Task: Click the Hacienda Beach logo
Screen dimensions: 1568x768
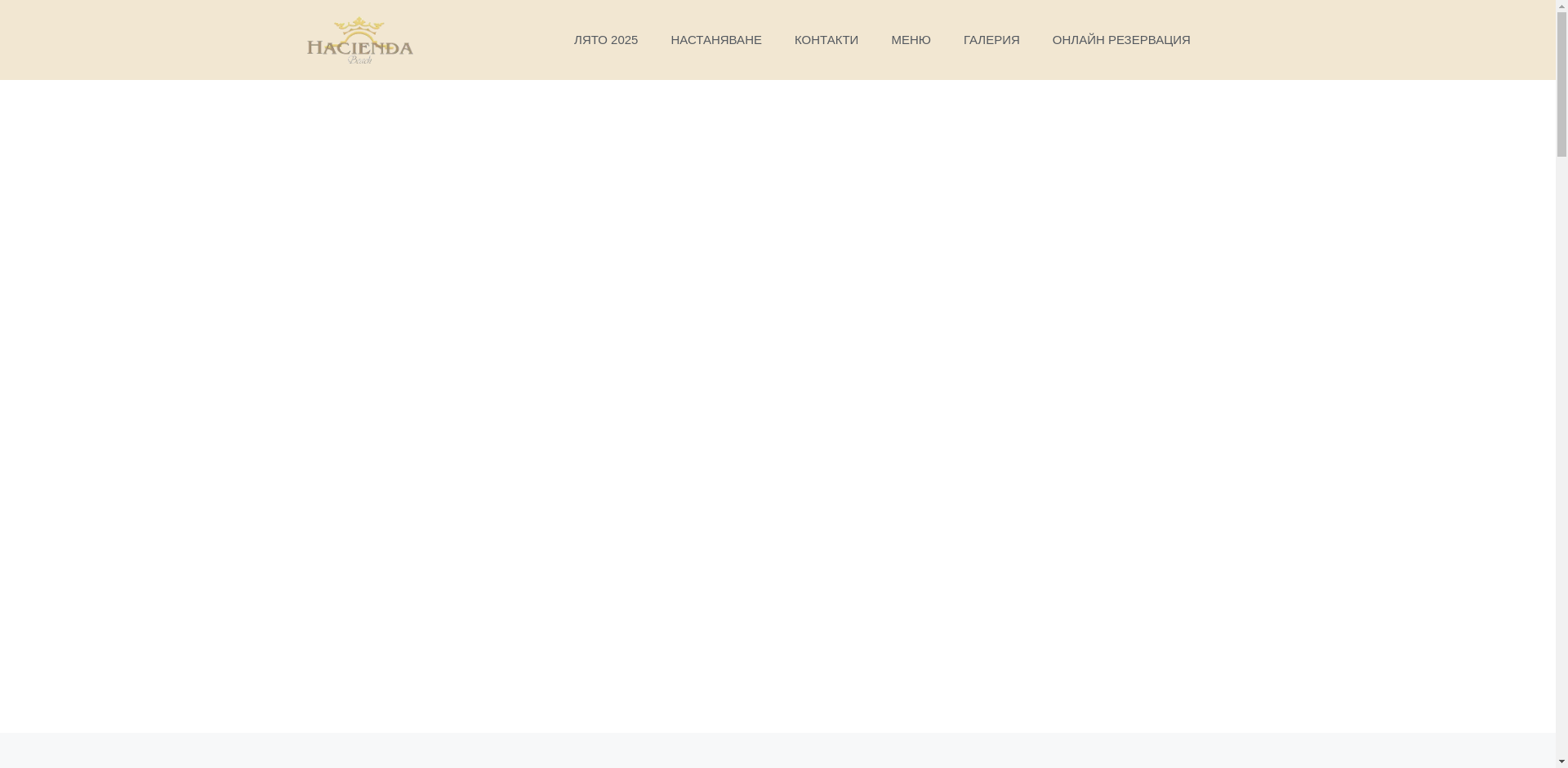Action: click(359, 40)
